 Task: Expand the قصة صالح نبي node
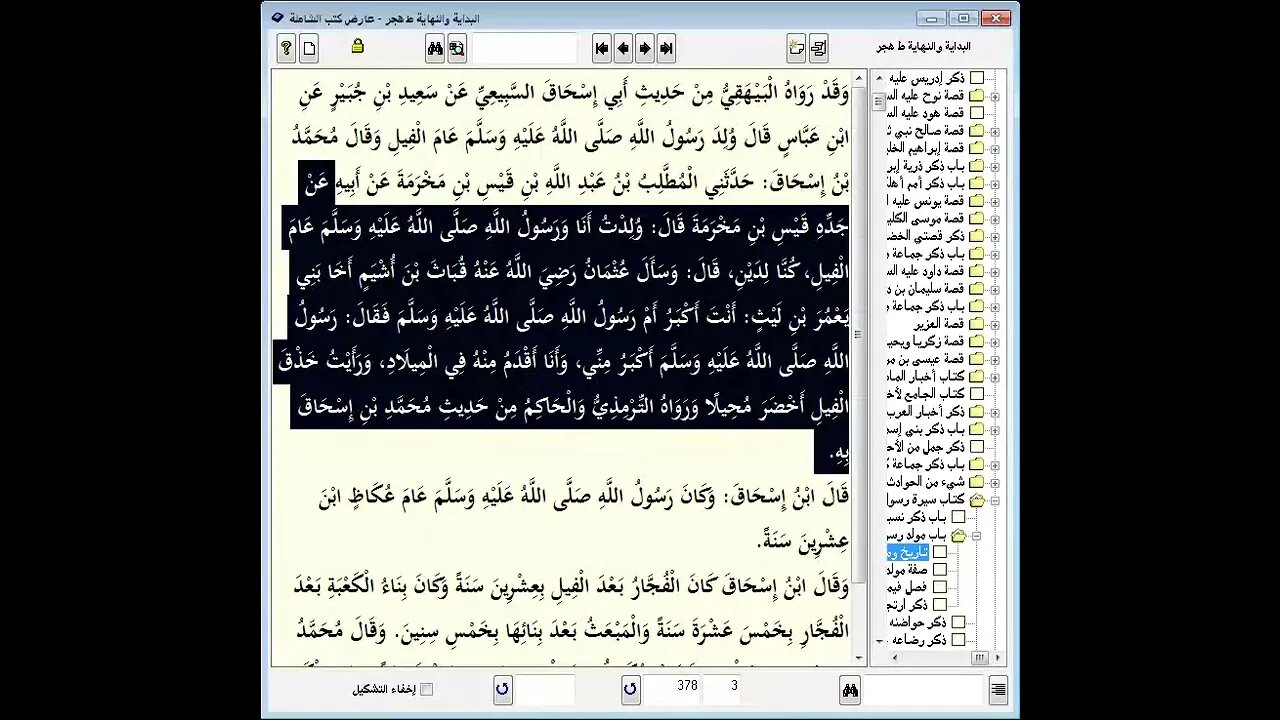click(x=995, y=131)
